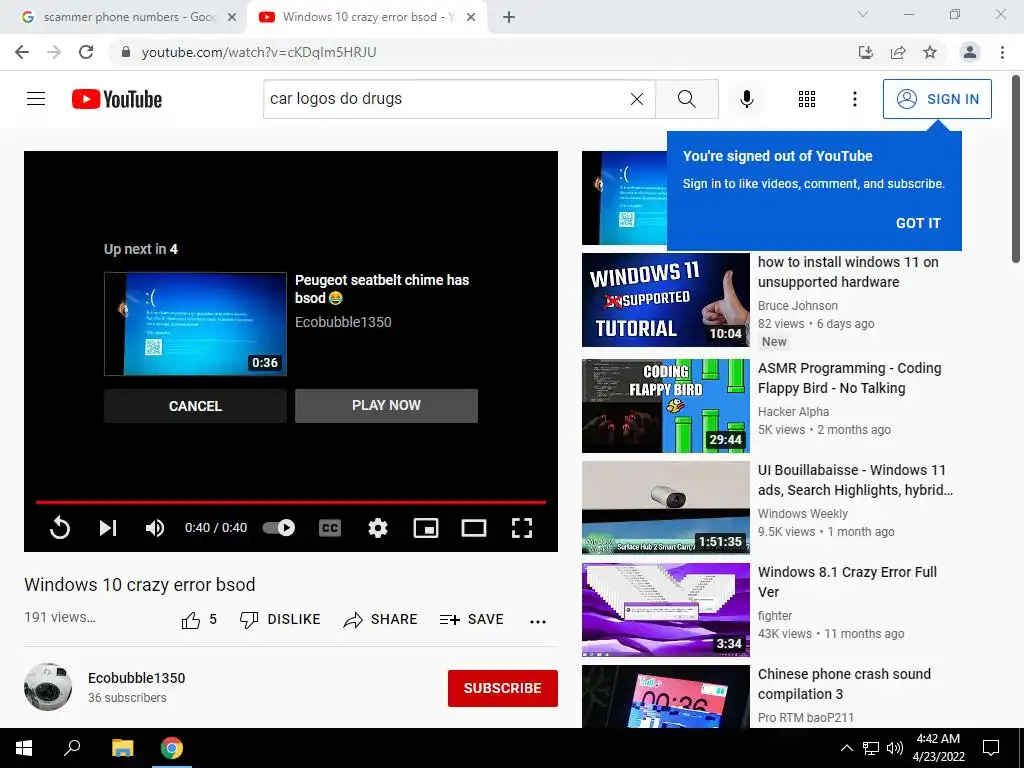SAVE the video to a playlist
This screenshot has width=1024, height=768.
click(x=472, y=620)
